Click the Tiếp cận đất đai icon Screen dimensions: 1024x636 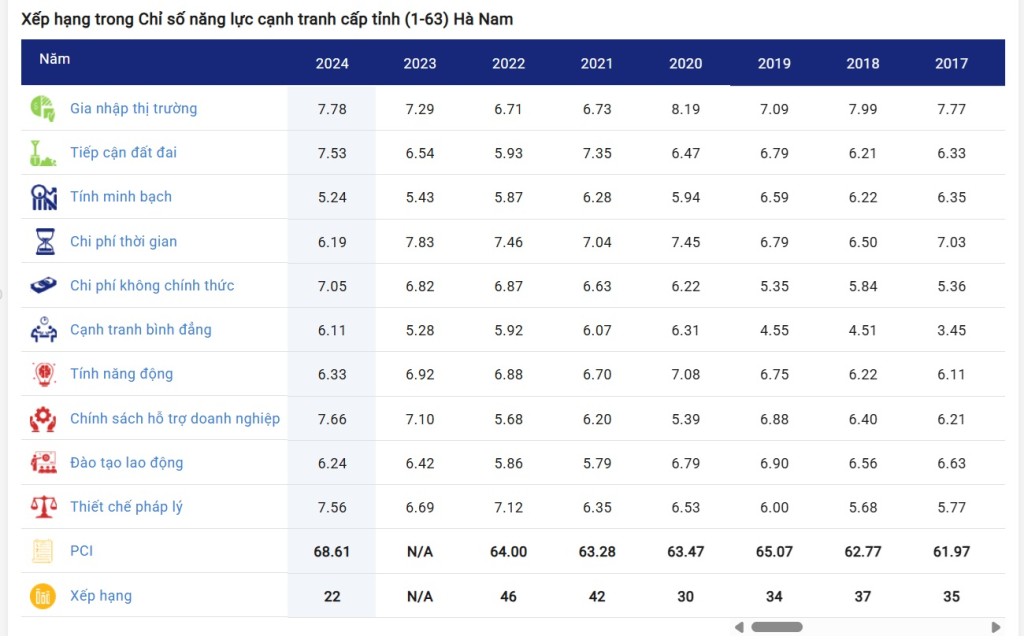click(43, 153)
